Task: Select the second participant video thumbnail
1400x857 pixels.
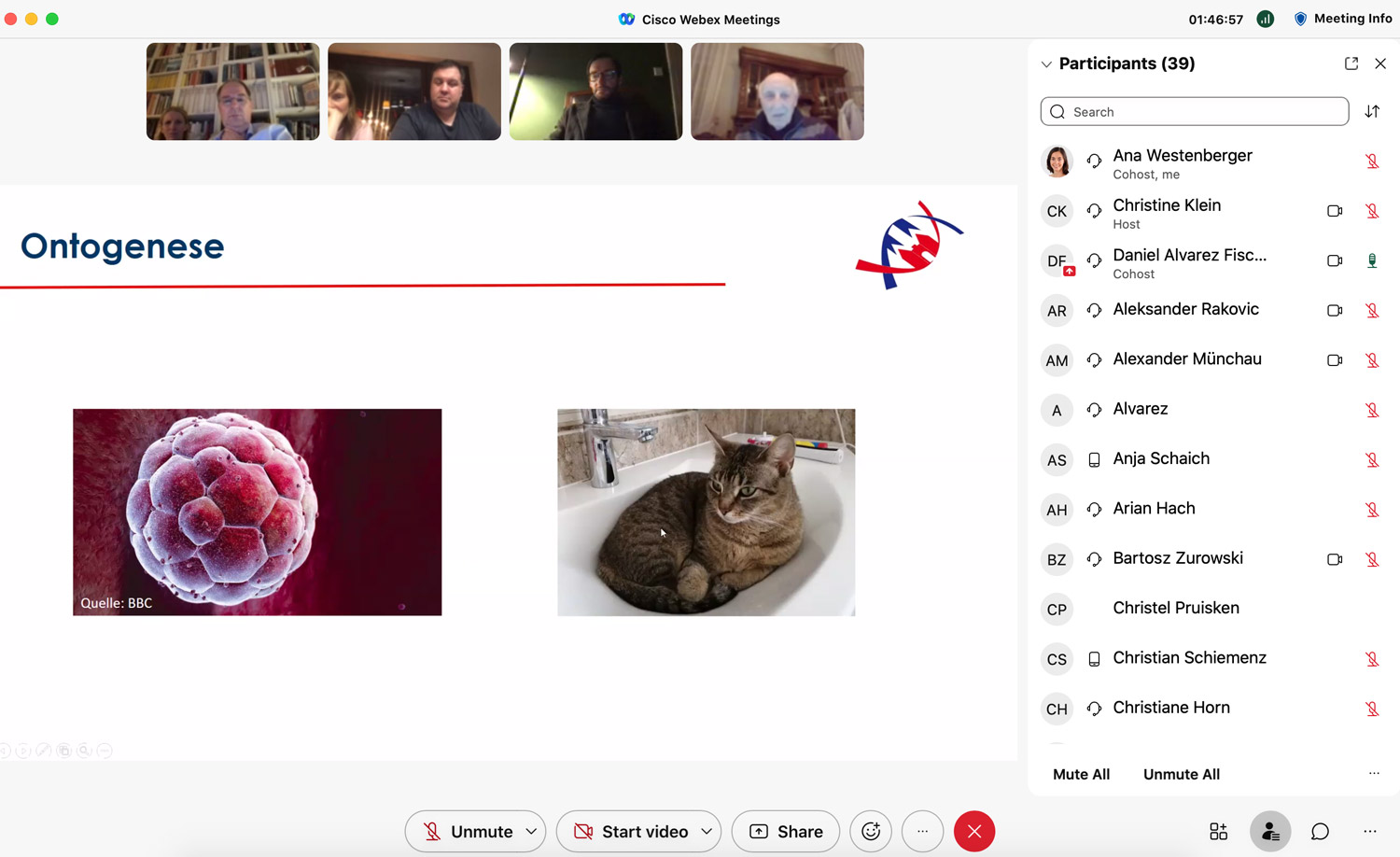Action: (x=414, y=91)
